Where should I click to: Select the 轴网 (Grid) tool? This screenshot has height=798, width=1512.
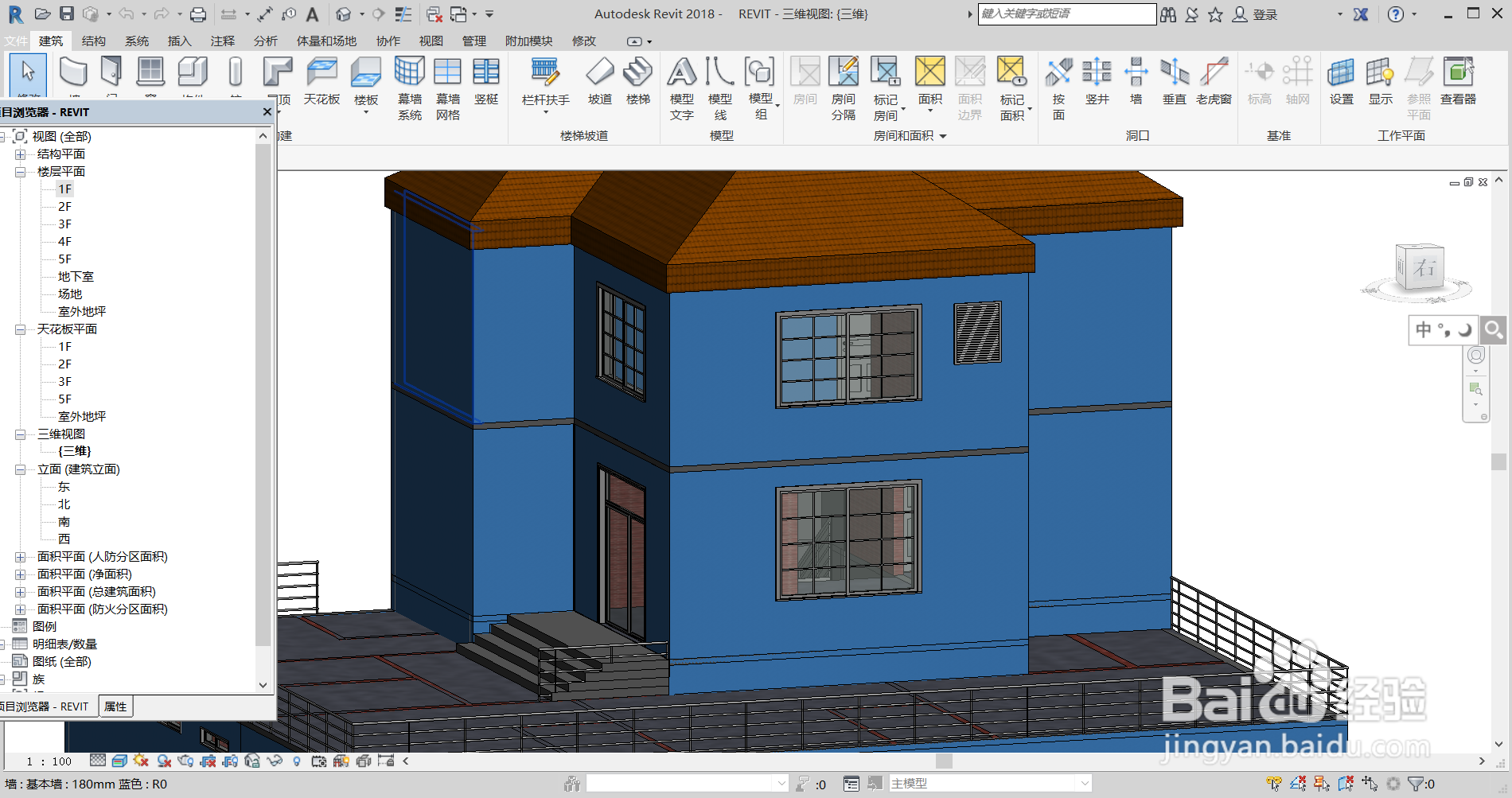tap(1298, 80)
